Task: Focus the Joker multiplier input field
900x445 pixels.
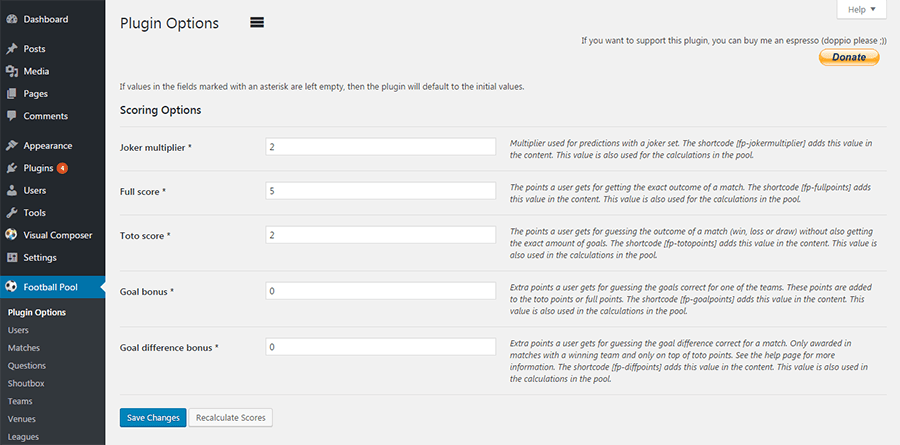Action: [x=381, y=146]
